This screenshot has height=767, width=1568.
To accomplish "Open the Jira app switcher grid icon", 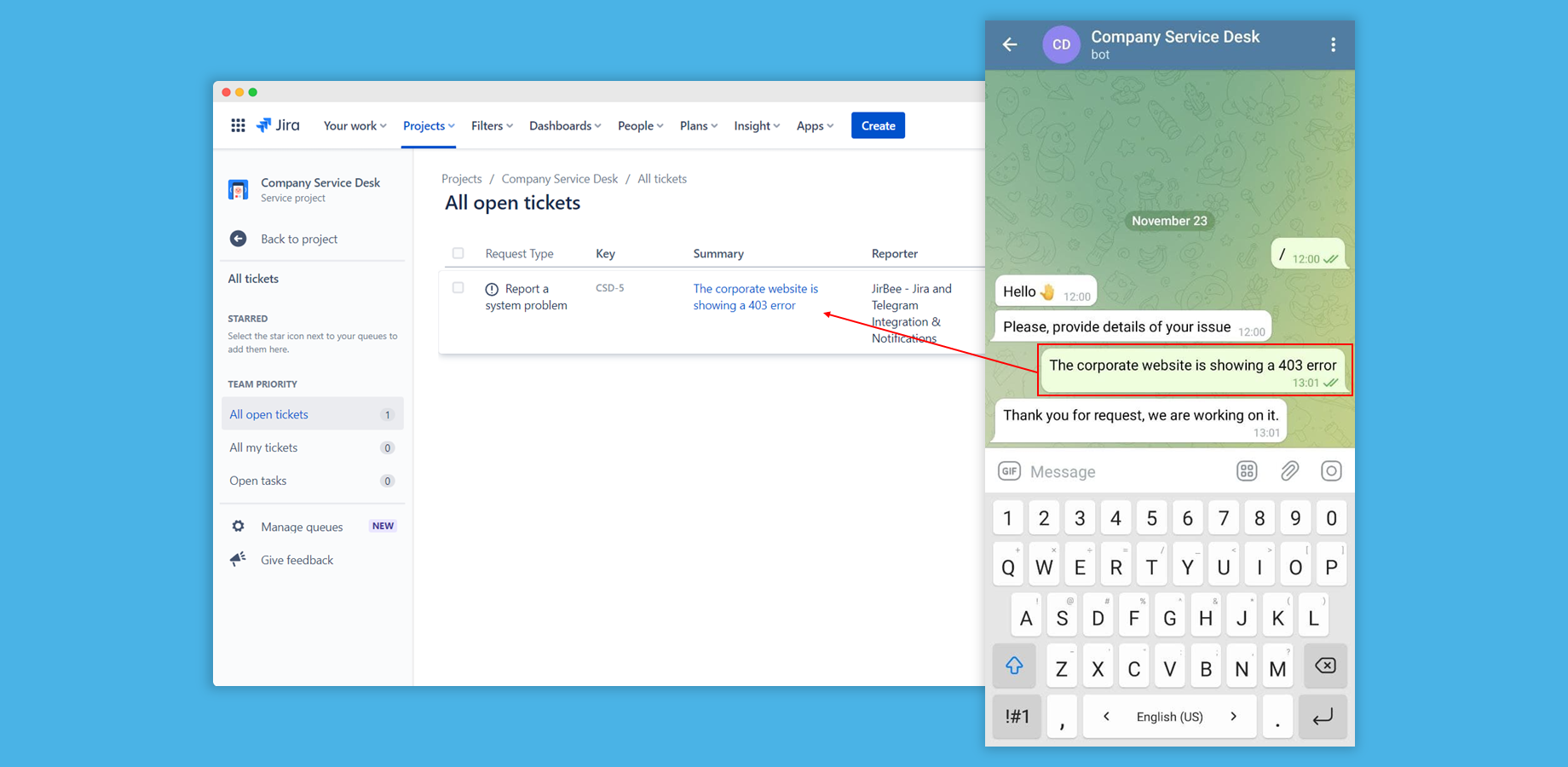I will coord(238,125).
